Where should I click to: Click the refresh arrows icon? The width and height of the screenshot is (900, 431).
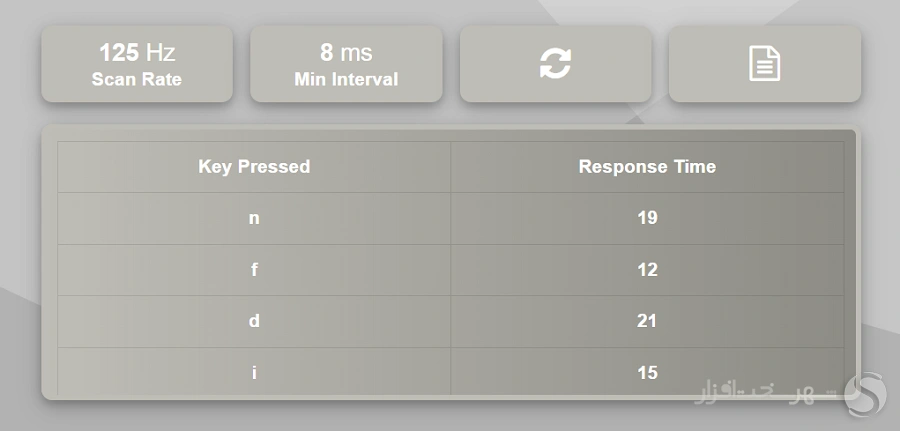pos(555,63)
